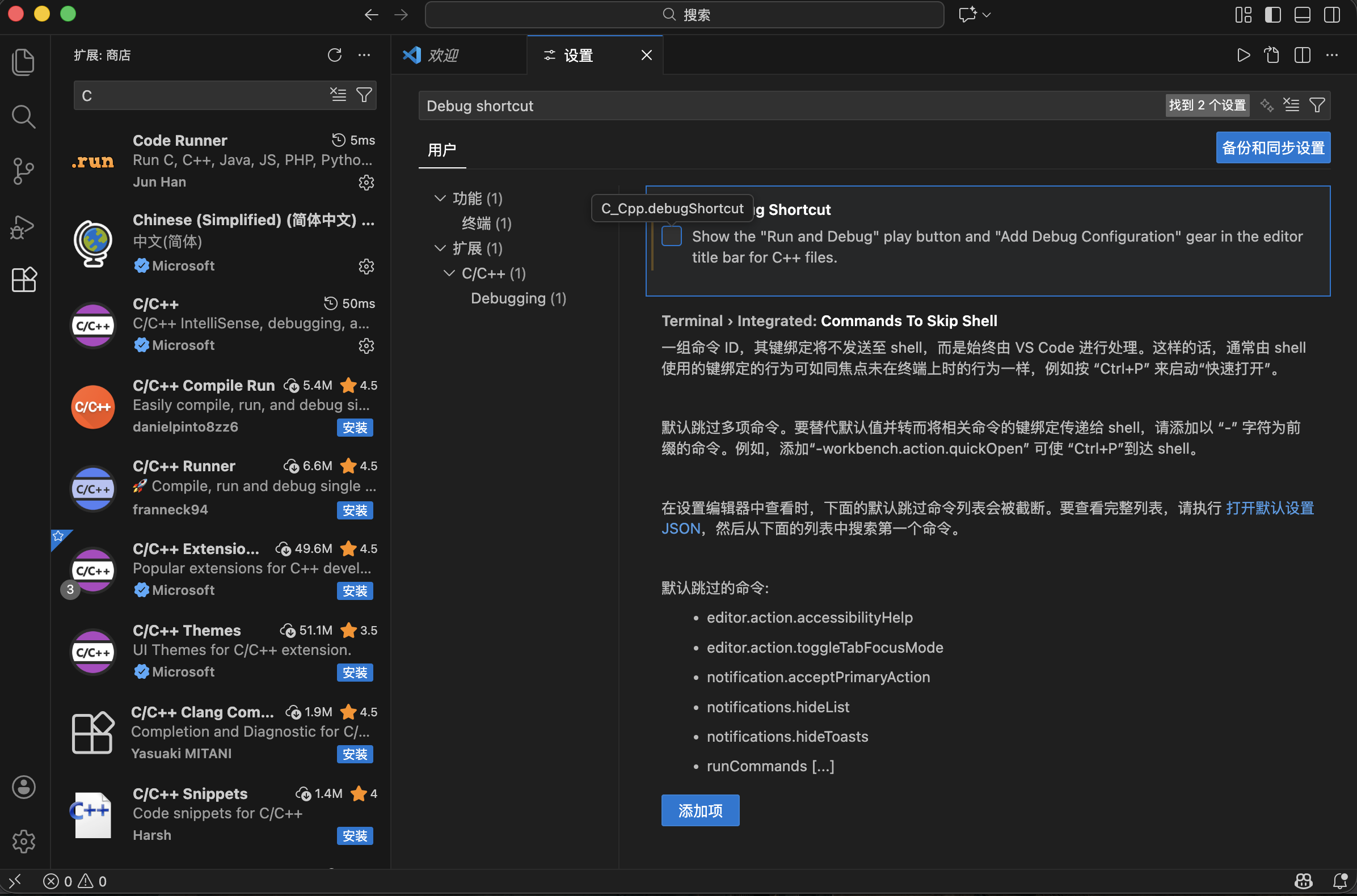1357x896 pixels.
Task: Collapse the 扩展 (1) settings group
Action: (440, 248)
